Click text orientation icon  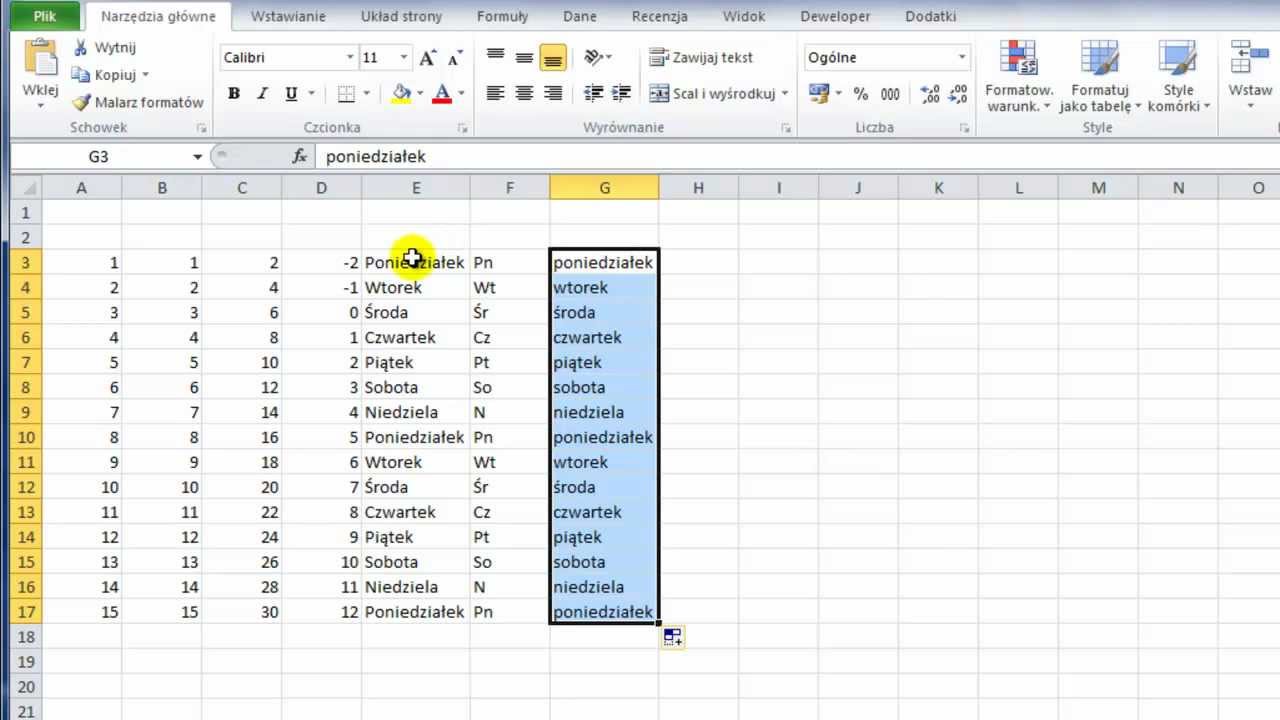click(x=594, y=58)
